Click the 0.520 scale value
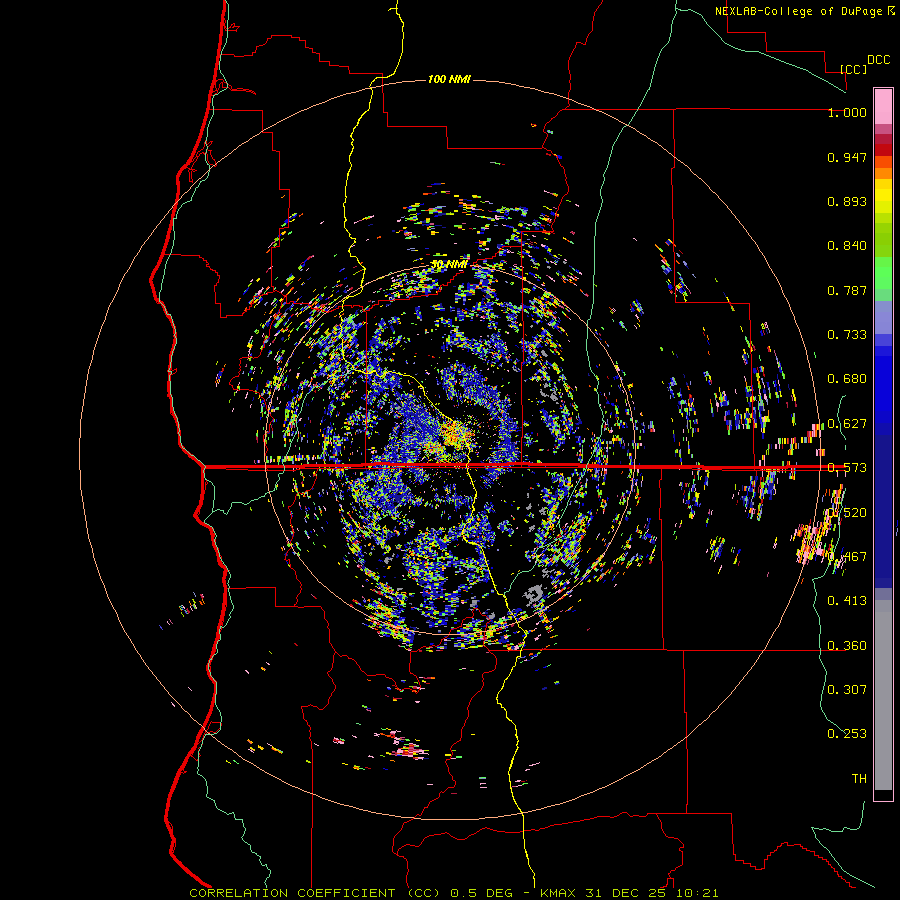900x900 pixels. pyautogui.click(x=847, y=512)
